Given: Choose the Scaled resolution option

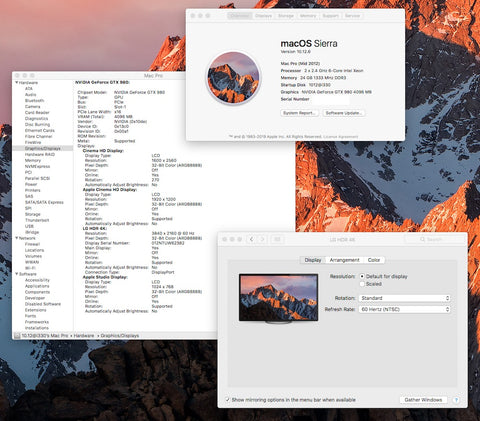Looking at the screenshot, I should [x=362, y=284].
